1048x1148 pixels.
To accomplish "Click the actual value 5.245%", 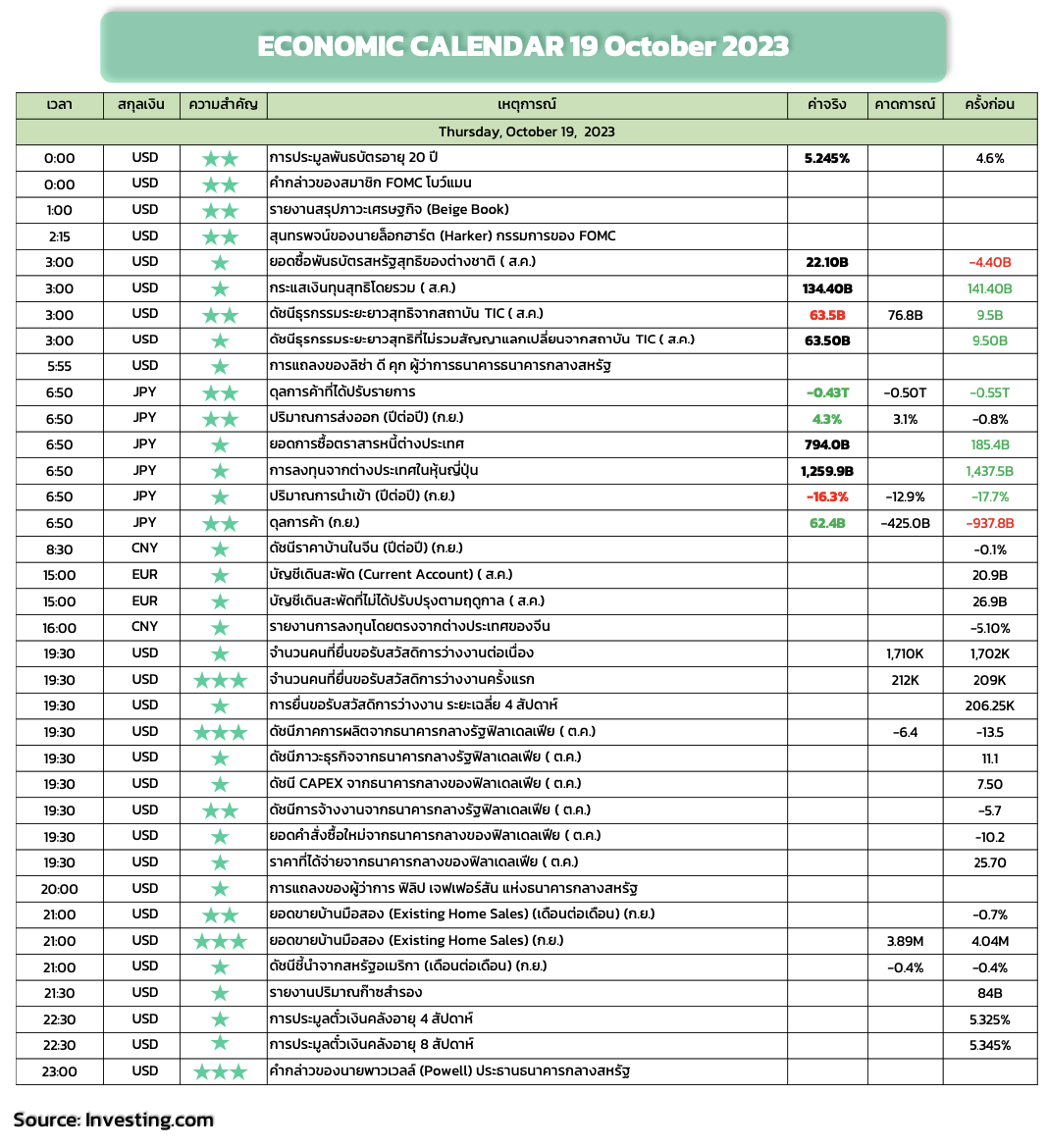I will point(827,158).
